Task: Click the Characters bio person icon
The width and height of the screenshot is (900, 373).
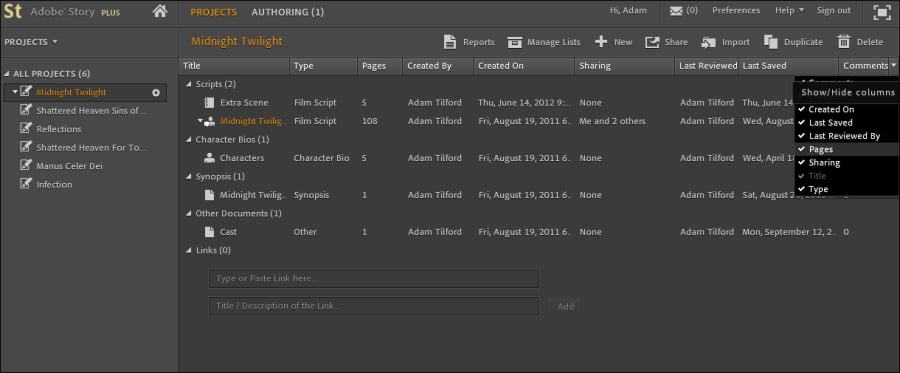Action: click(210, 158)
